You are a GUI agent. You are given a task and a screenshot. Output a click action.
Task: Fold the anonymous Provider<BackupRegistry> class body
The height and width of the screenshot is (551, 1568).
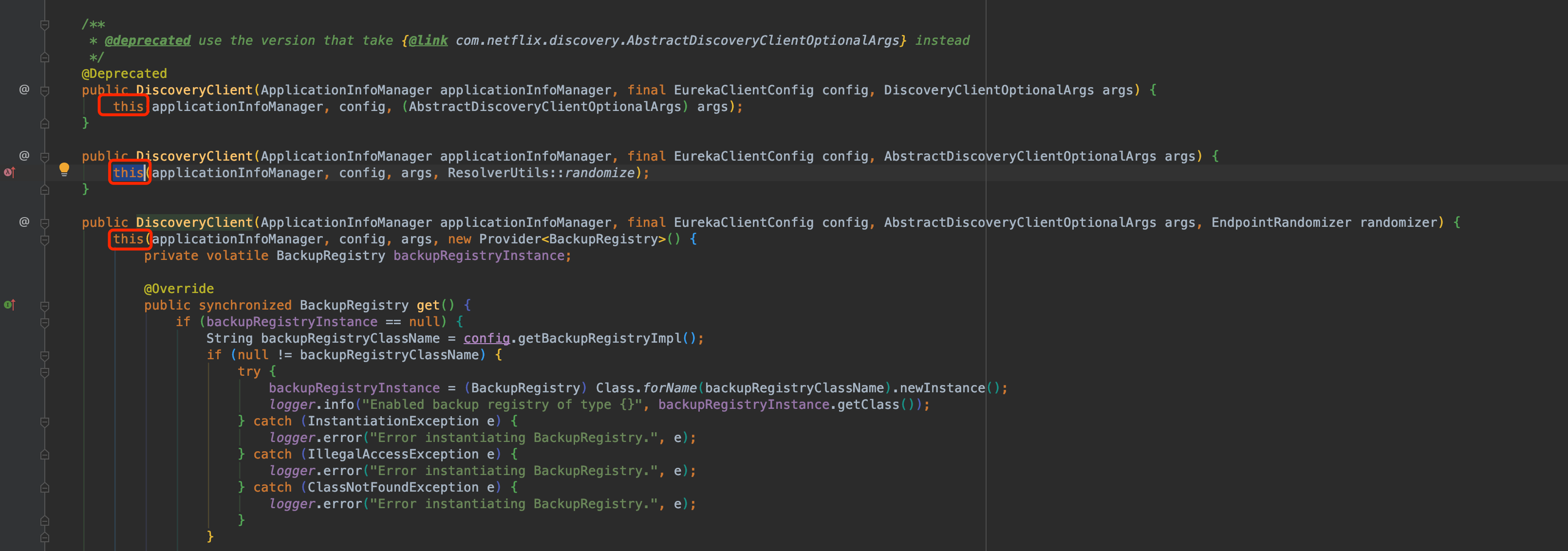tap(44, 239)
